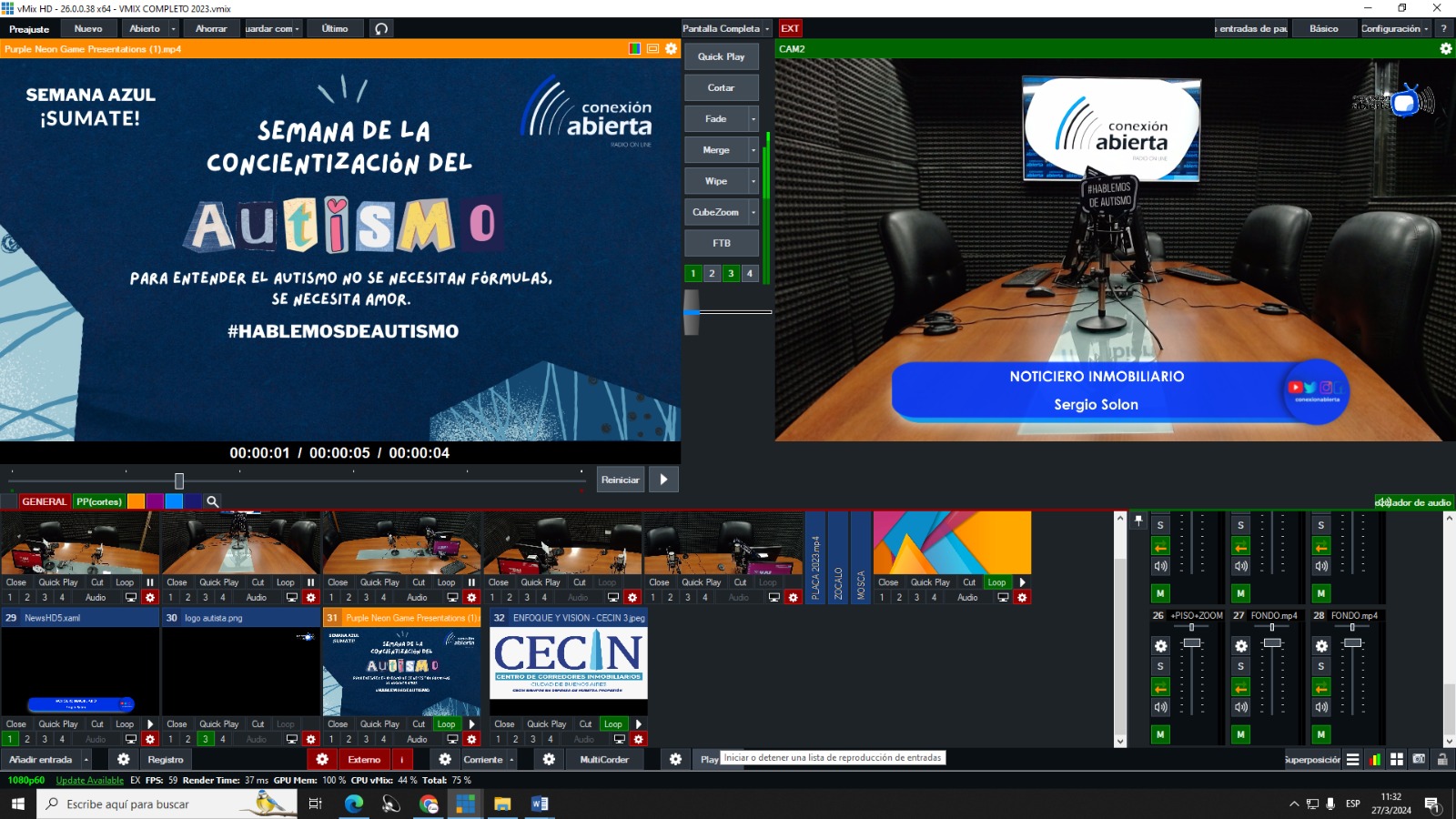Toggle Loop on the ENFOQUE Y VISION input
Screen dimensions: 1456x819
click(613, 724)
